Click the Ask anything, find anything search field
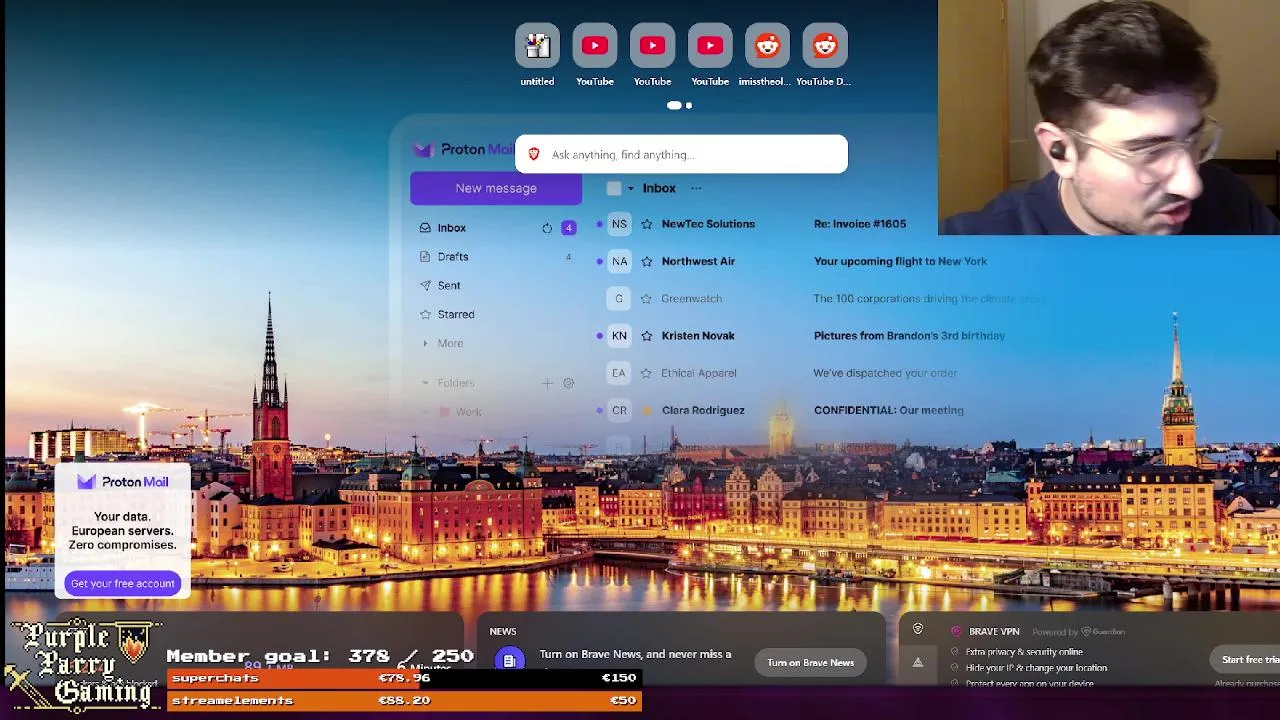The image size is (1280, 720). [681, 154]
